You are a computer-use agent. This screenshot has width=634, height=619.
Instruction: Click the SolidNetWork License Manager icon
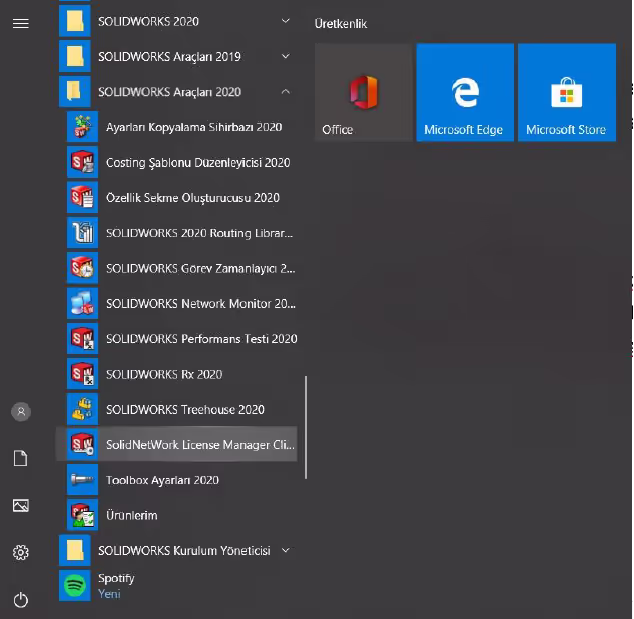coord(82,444)
